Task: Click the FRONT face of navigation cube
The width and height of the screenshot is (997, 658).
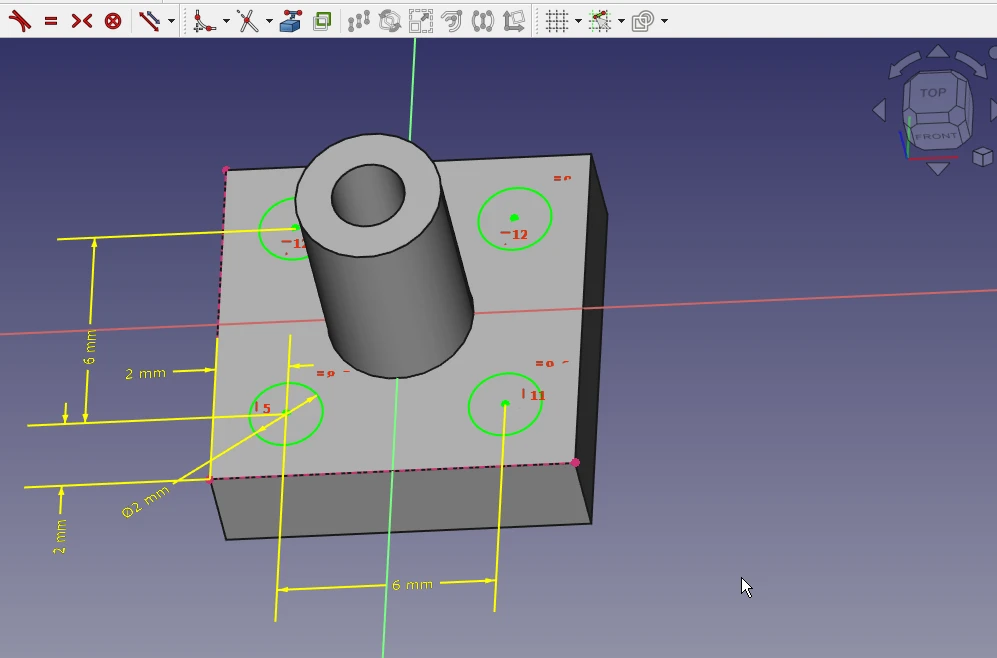Action: 935,135
